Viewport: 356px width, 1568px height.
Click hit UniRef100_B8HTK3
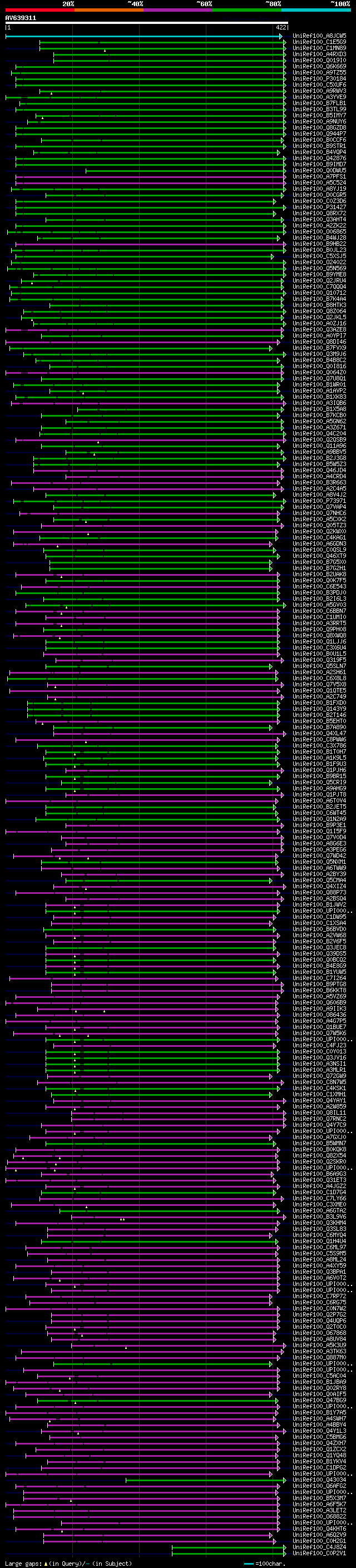pyautogui.click(x=319, y=305)
